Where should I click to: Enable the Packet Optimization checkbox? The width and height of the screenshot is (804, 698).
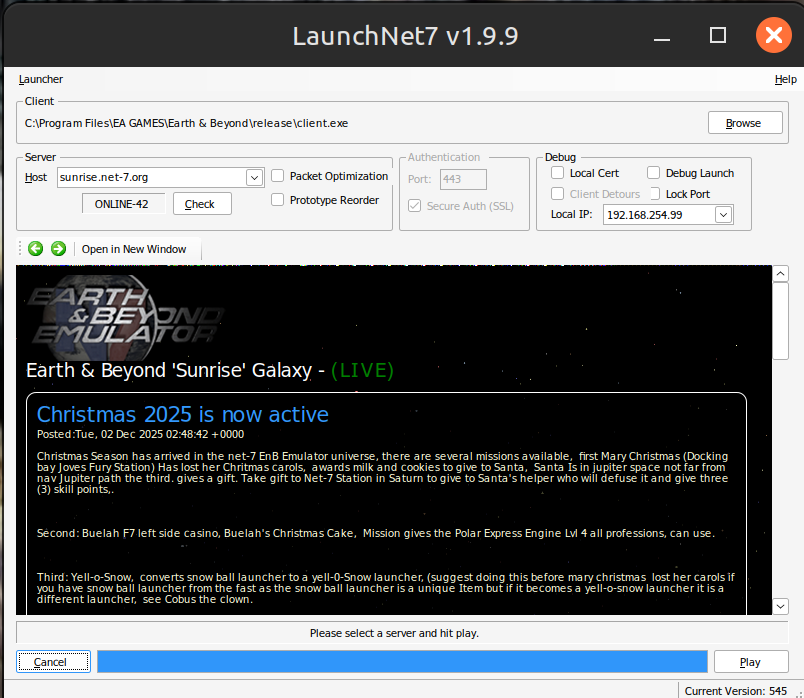point(277,176)
